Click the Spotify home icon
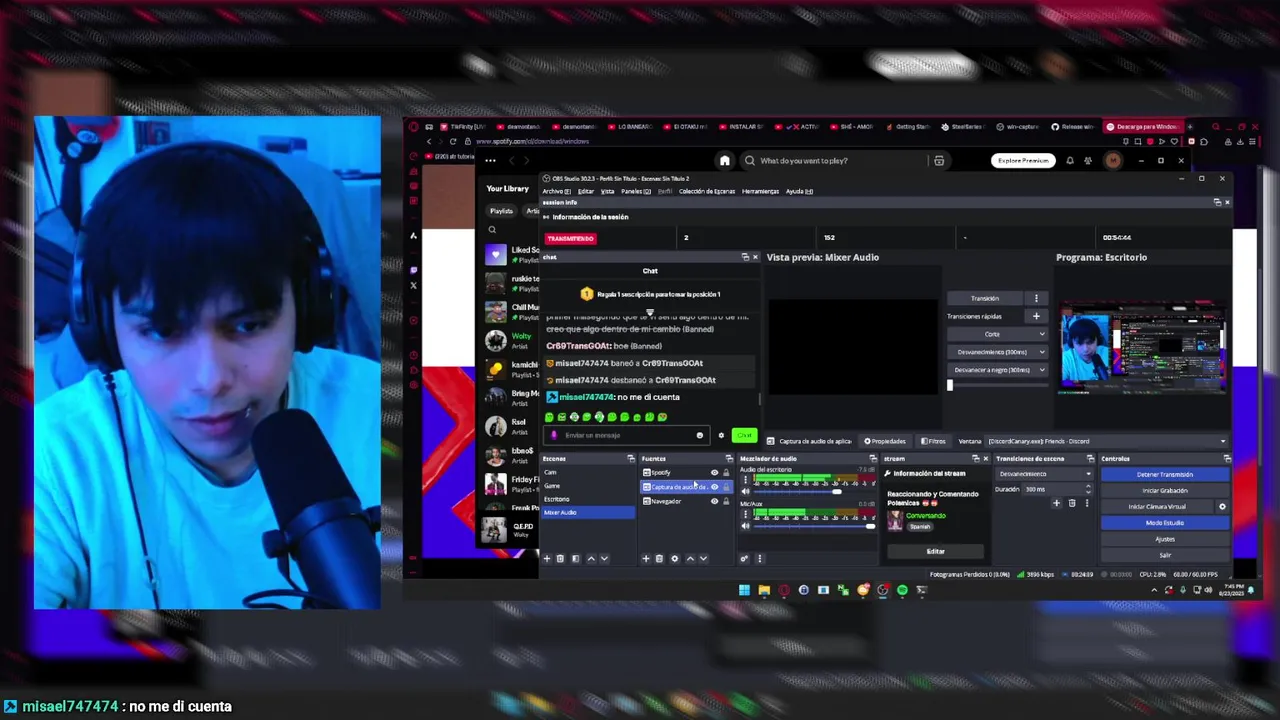The height and width of the screenshot is (720, 1280). coord(725,161)
